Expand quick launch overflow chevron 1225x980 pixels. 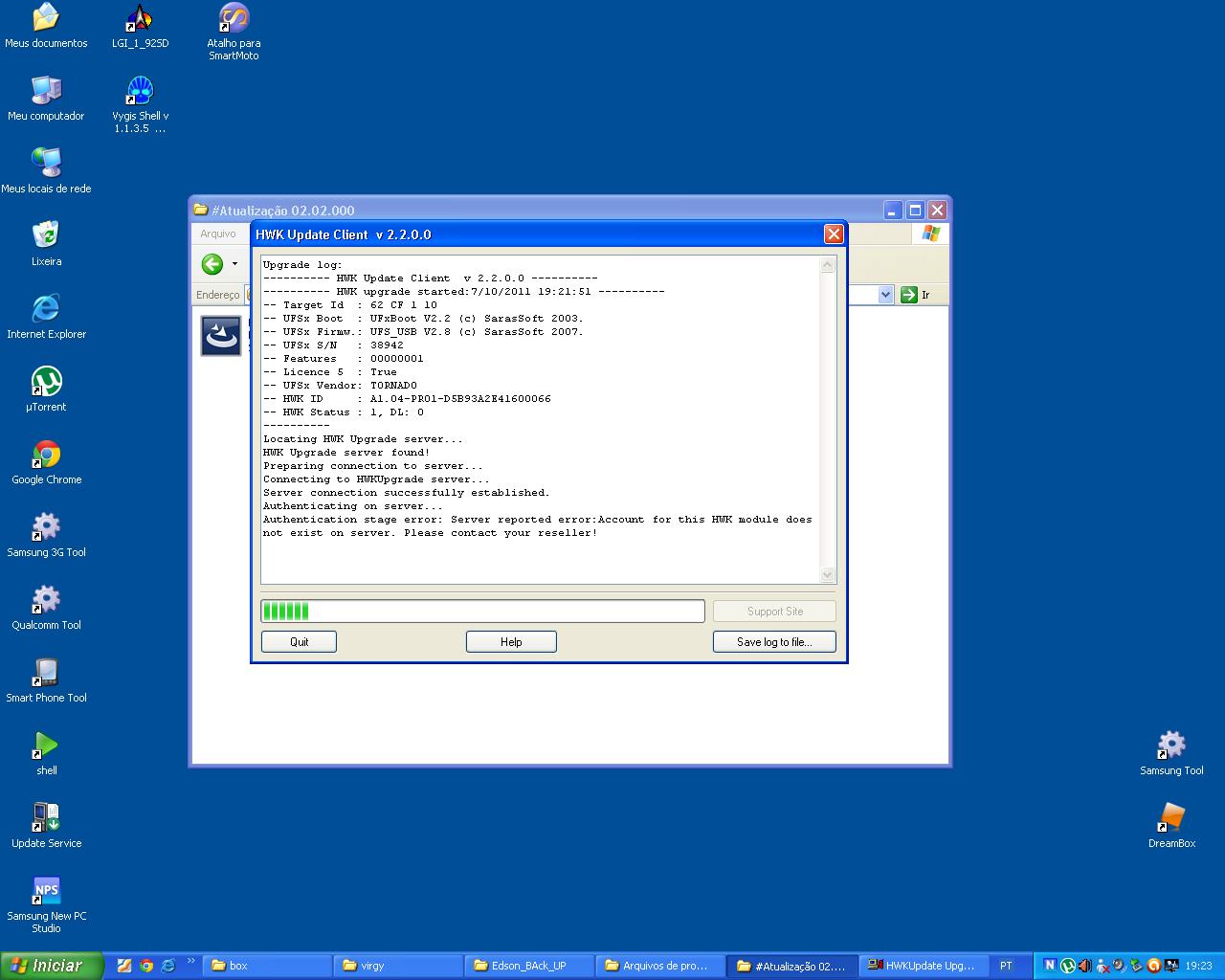tap(190, 961)
